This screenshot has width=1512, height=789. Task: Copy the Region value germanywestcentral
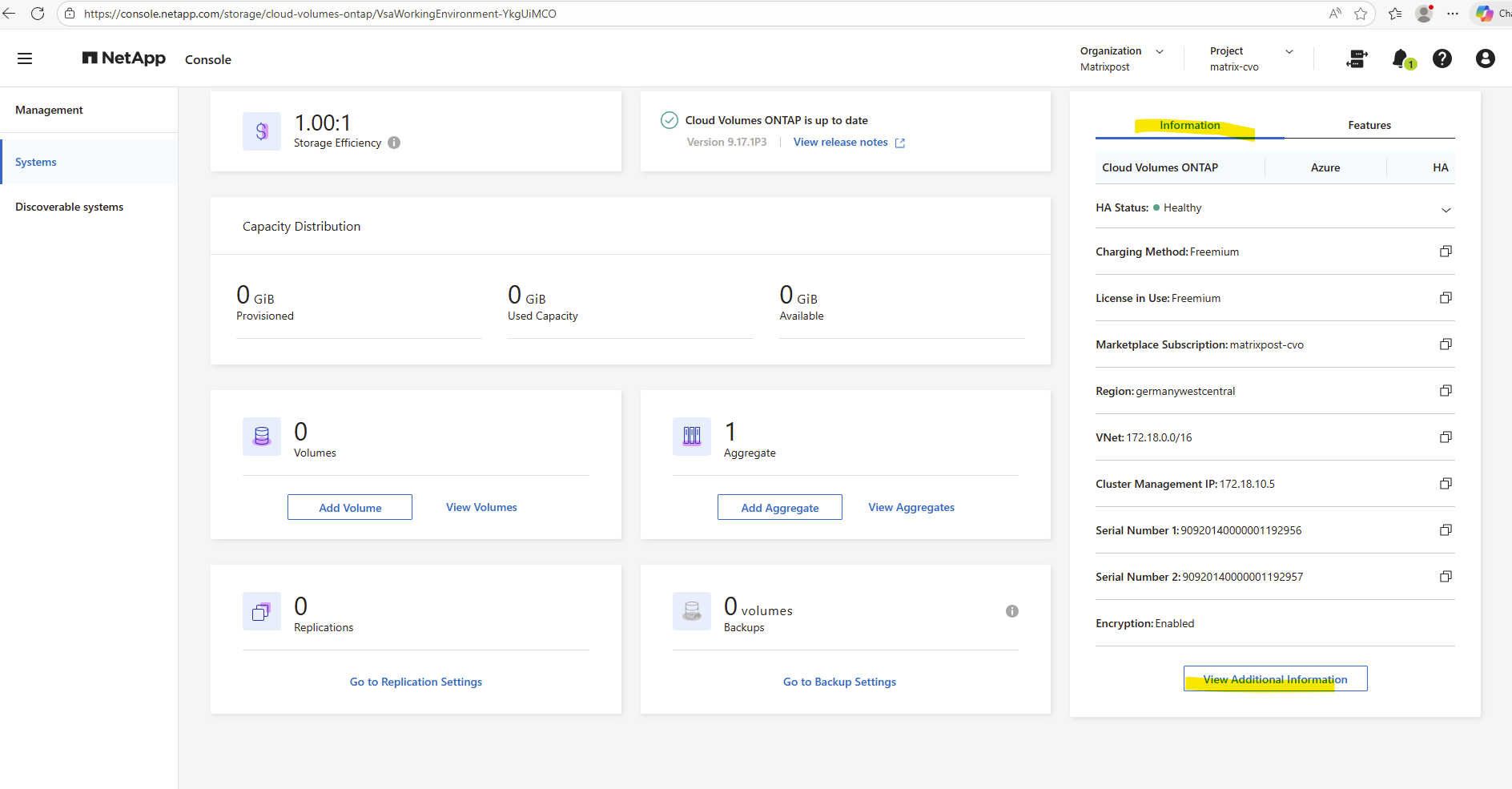1446,391
